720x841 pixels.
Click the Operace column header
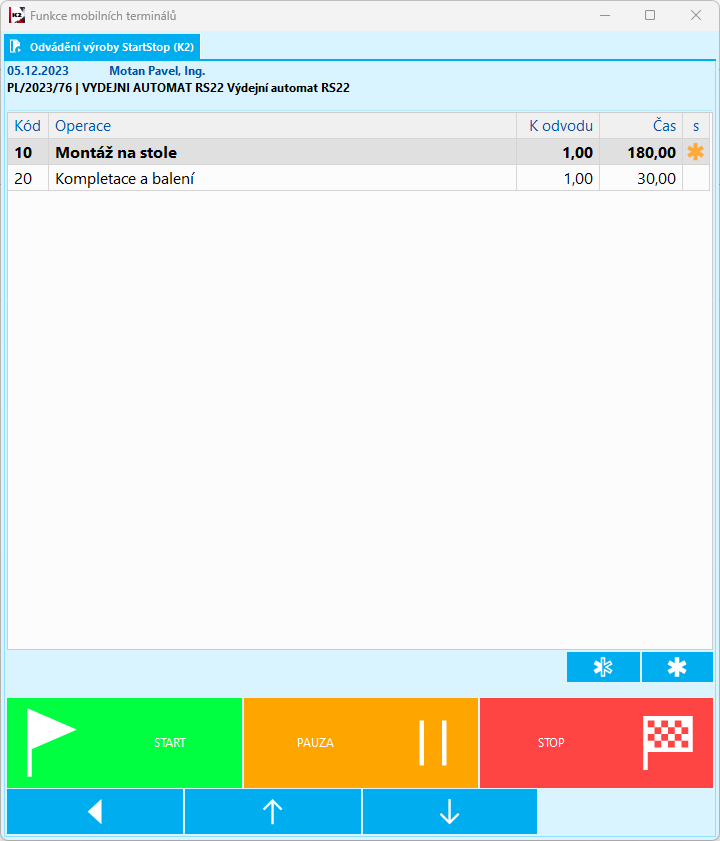coord(282,126)
